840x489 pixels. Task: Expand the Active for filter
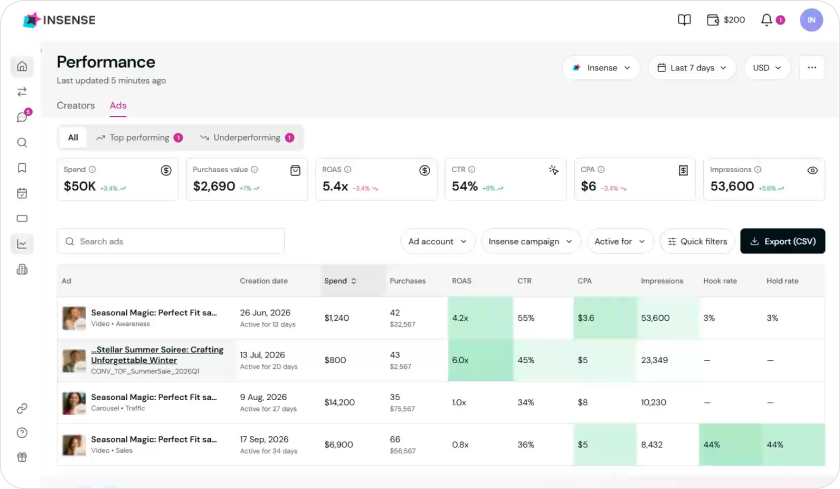pos(620,242)
